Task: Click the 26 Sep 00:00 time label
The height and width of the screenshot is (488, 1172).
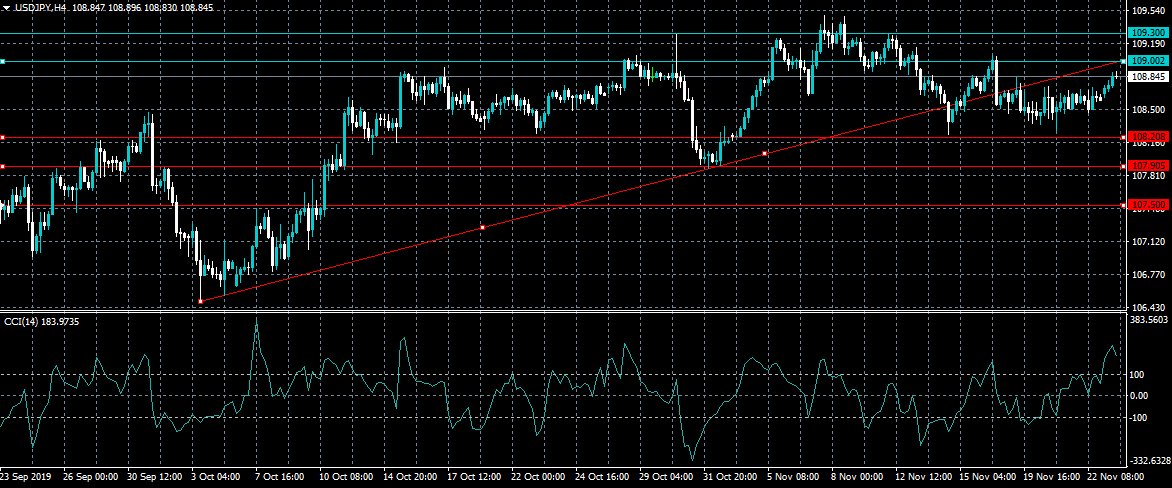Action: click(x=90, y=476)
